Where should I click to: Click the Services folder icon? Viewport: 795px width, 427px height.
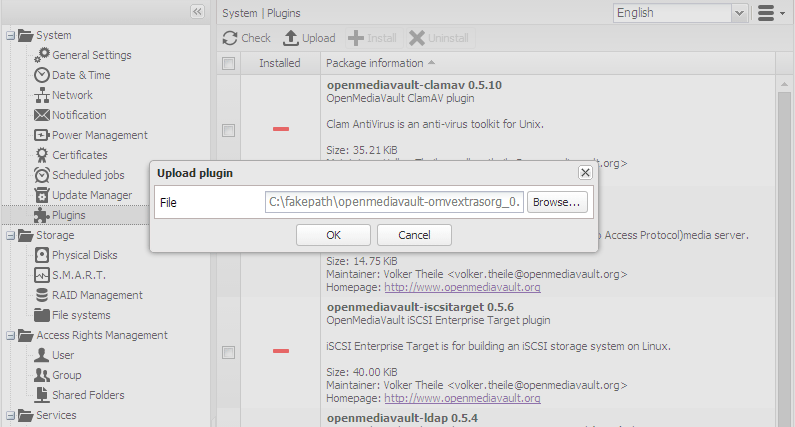tap(26, 415)
